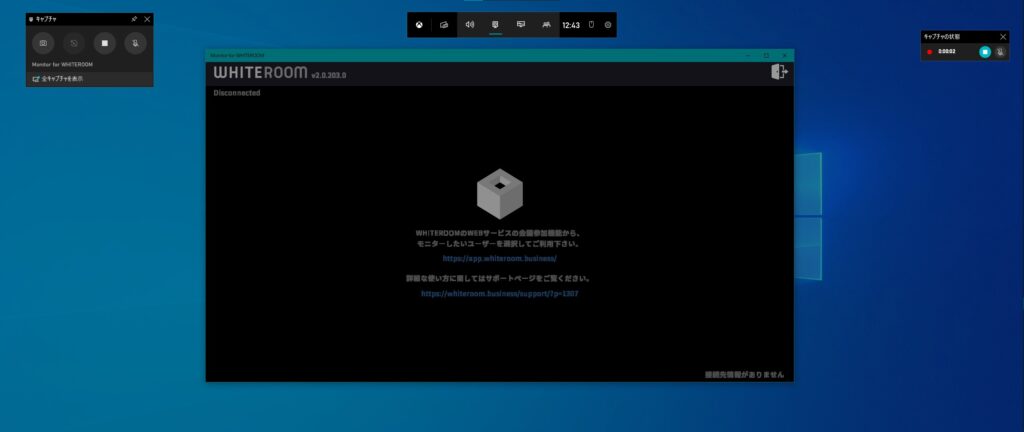The height and width of the screenshot is (432, 1024).
Task: Toggle the Capture widget icon on Game Bar
Action: (x=495, y=25)
